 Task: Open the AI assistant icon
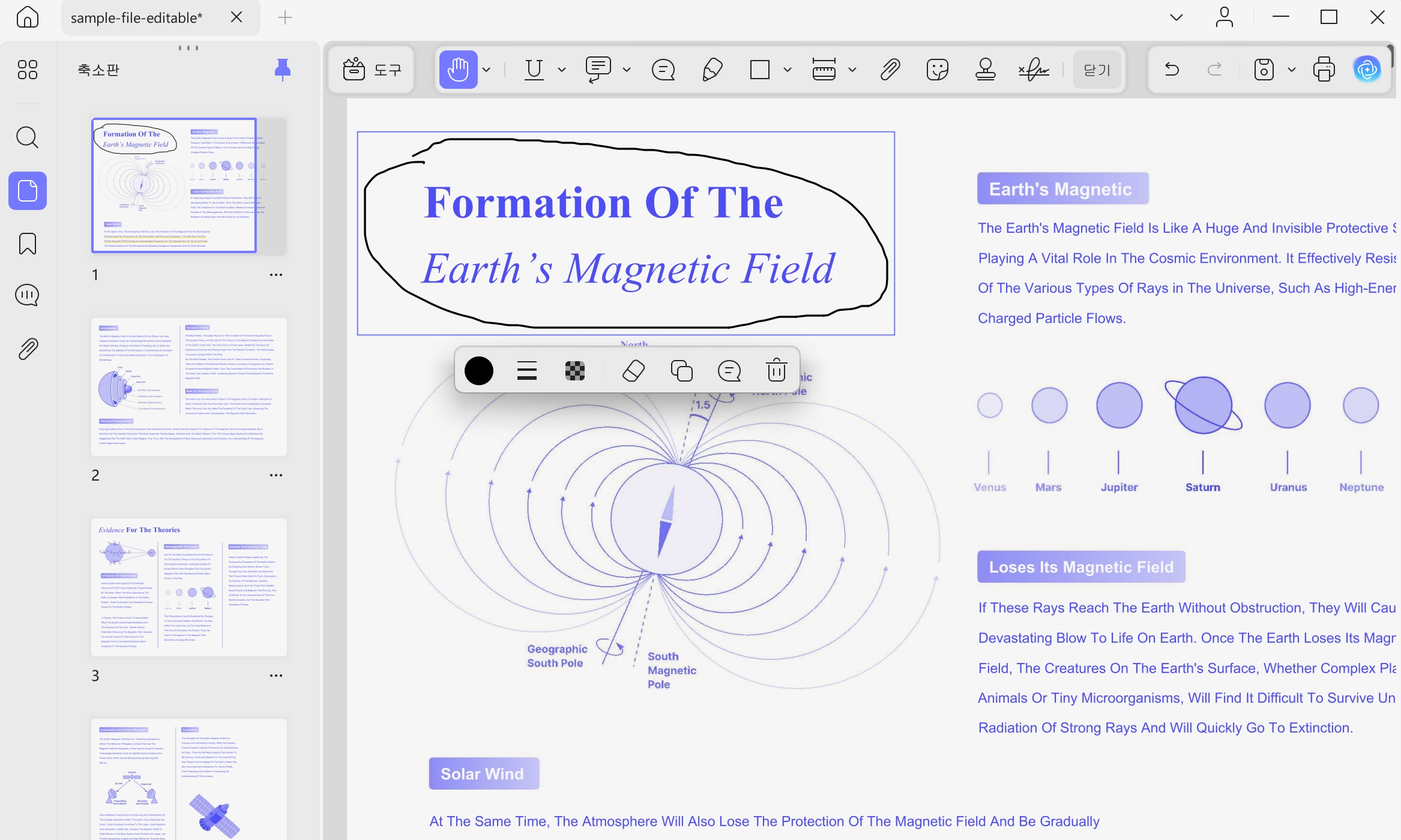(x=1367, y=70)
